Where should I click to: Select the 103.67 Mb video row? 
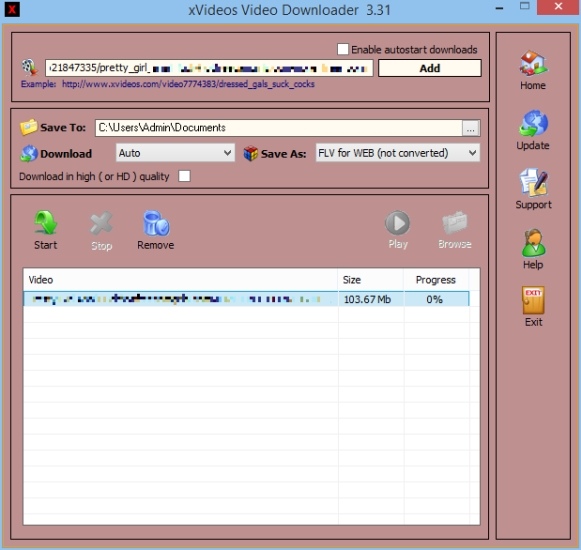click(x=246, y=299)
